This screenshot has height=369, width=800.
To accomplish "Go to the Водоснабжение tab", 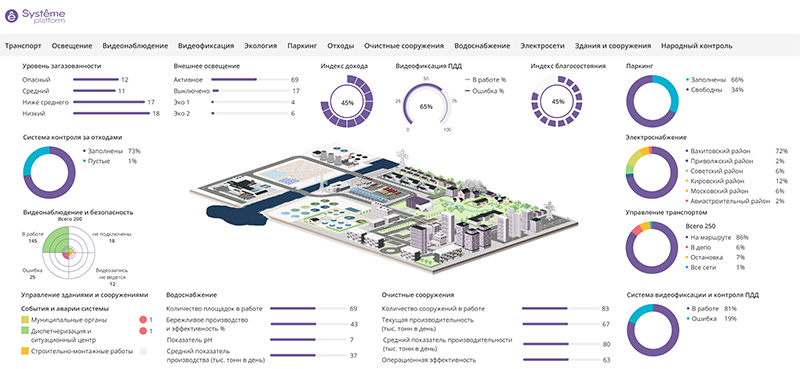I will pos(482,45).
